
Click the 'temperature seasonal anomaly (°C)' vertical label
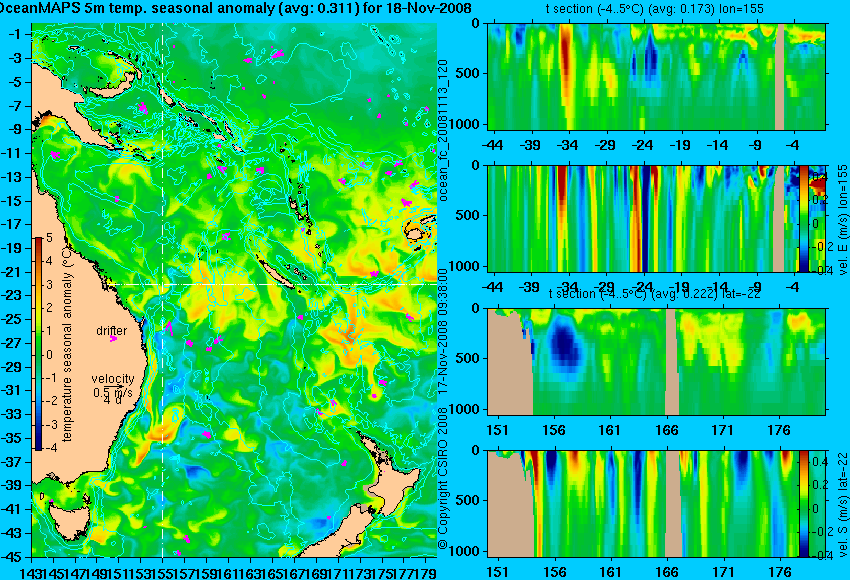[x=67, y=343]
